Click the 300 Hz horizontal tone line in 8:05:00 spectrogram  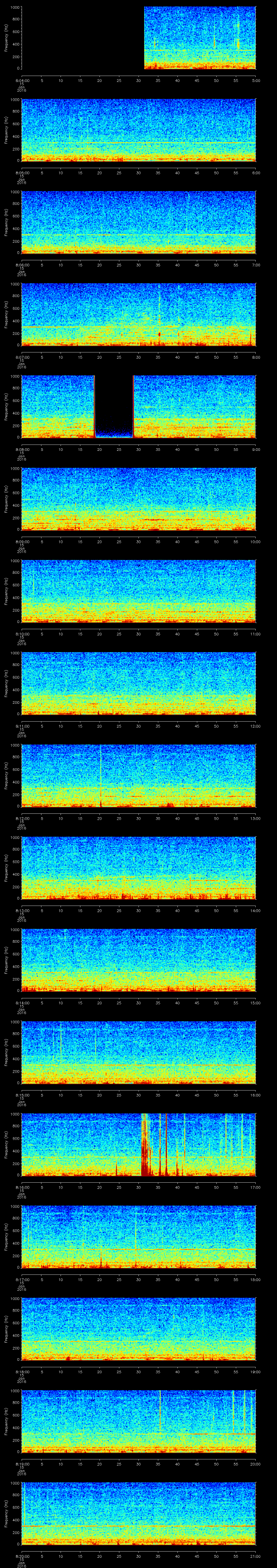pos(139,142)
